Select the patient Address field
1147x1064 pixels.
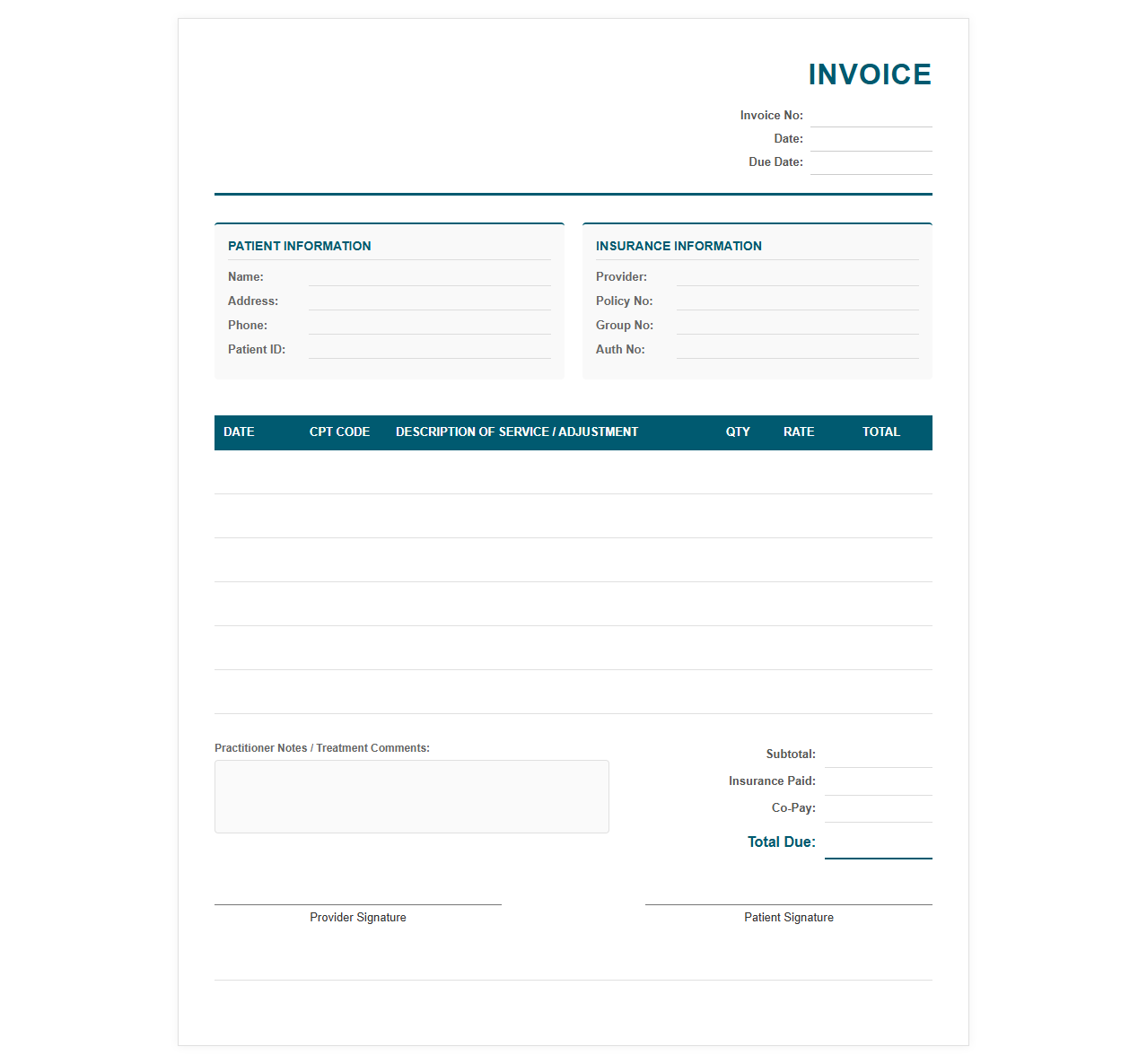[429, 301]
